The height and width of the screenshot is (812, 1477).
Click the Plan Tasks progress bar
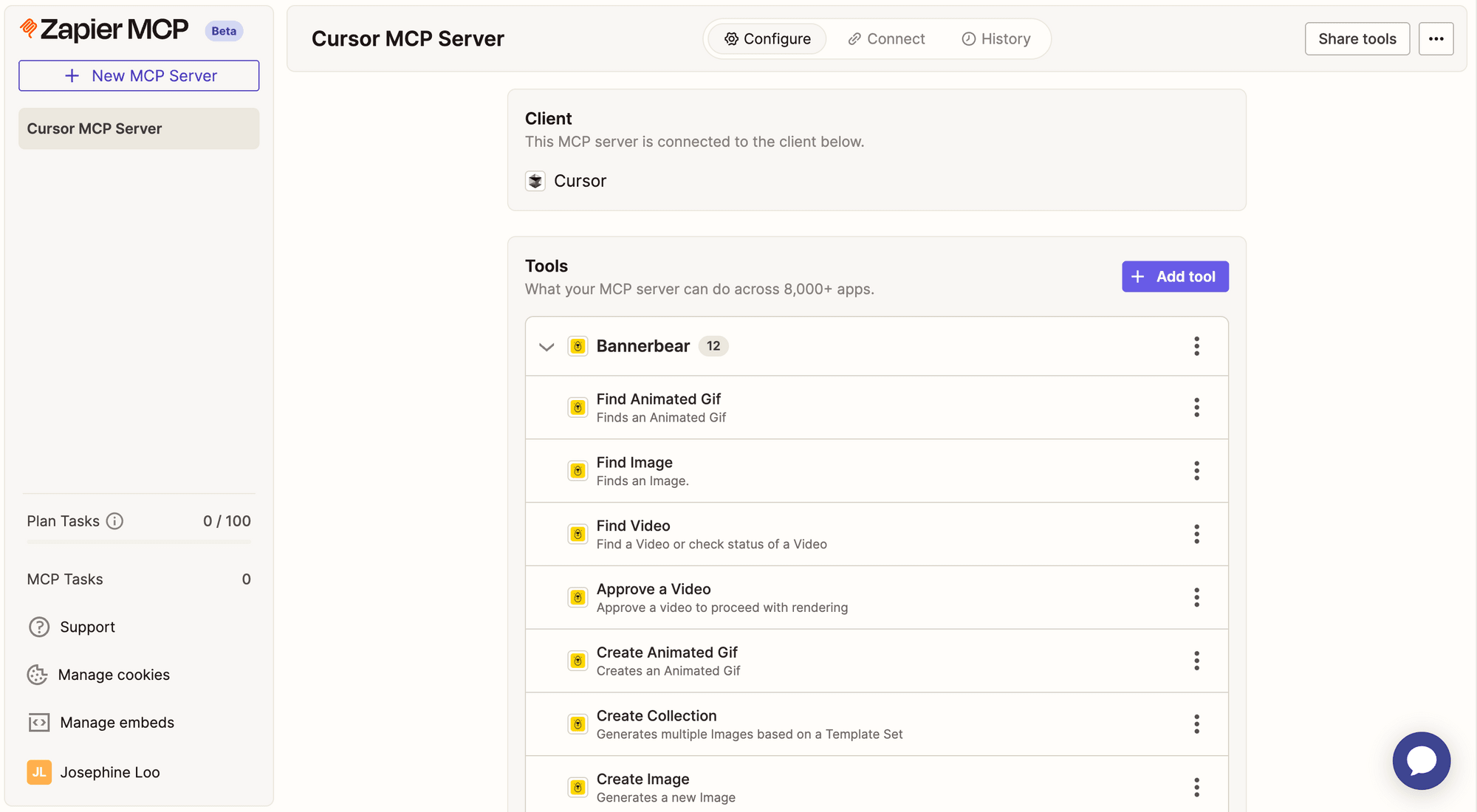[x=138, y=543]
